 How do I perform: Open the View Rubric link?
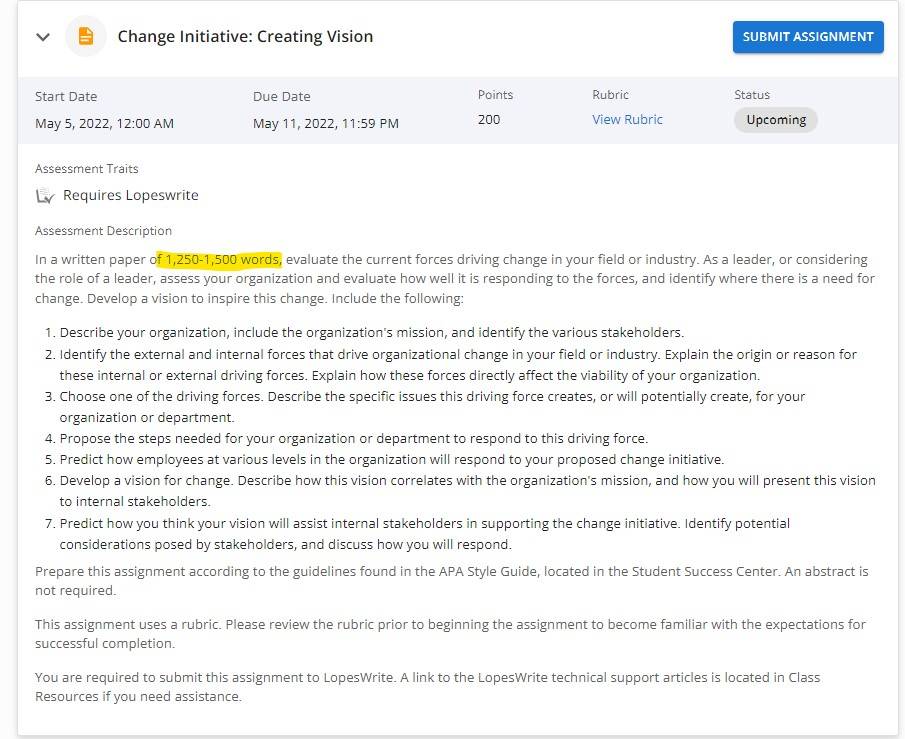627,120
